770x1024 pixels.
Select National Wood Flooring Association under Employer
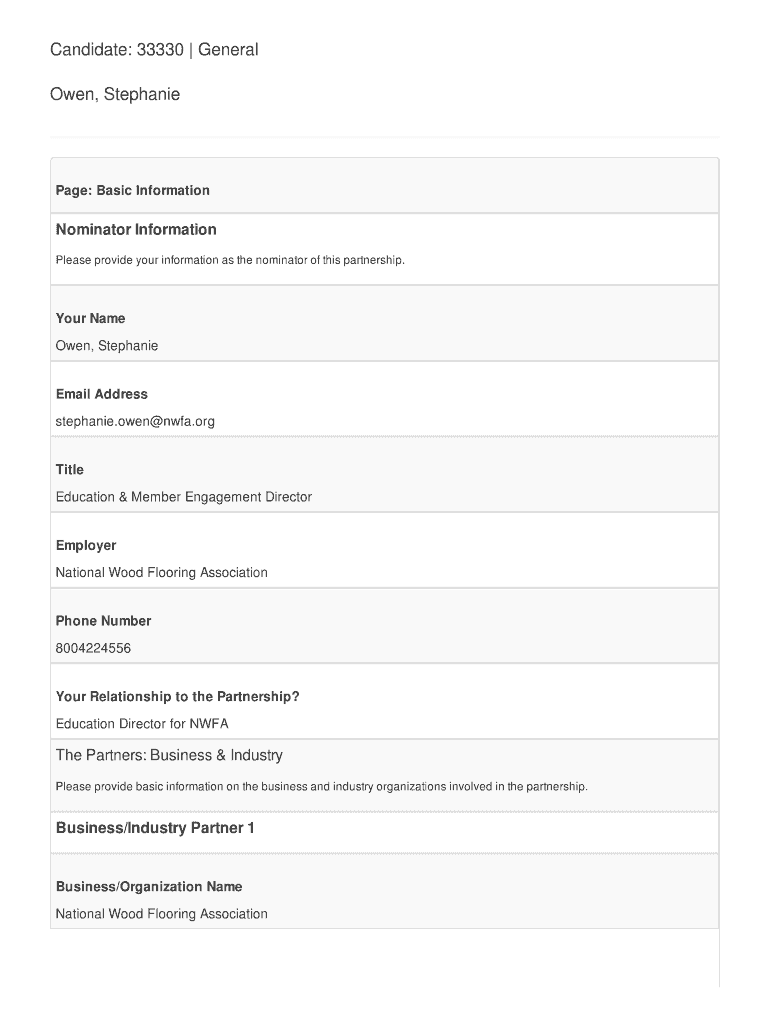[x=162, y=573]
